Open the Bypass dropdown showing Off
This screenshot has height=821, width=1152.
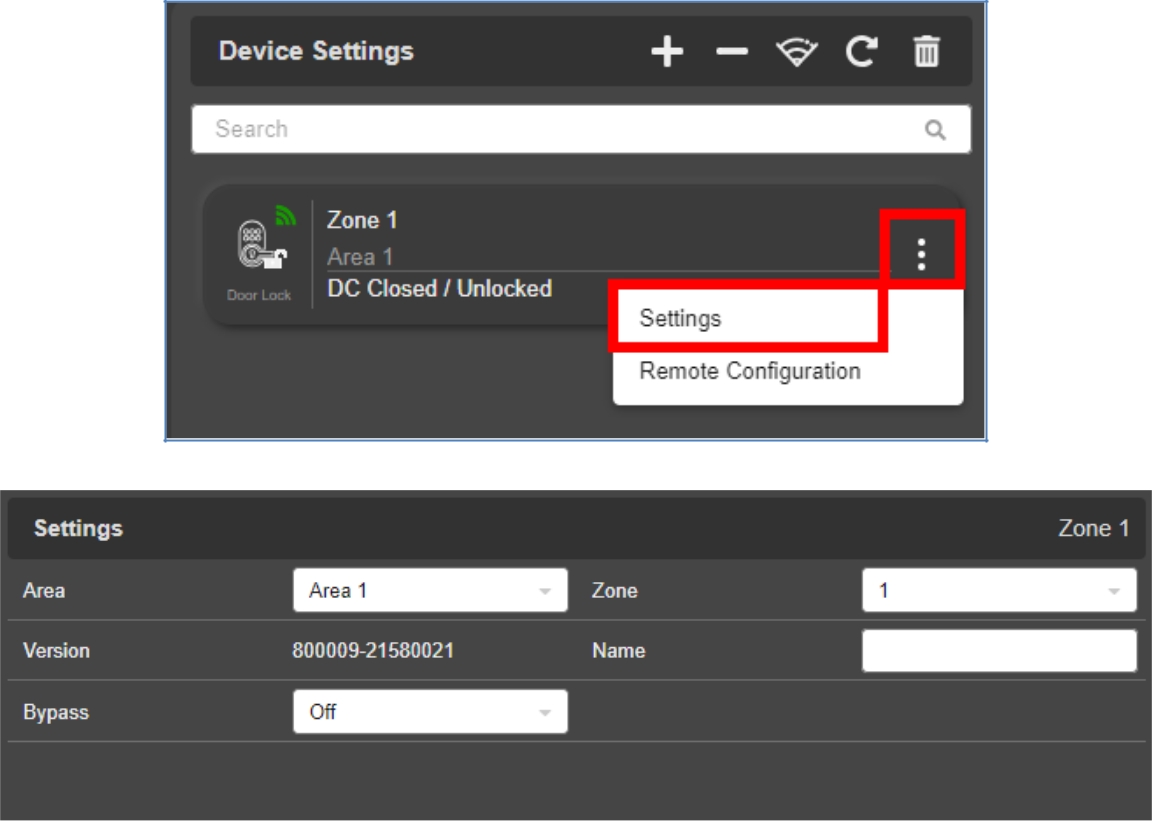431,711
